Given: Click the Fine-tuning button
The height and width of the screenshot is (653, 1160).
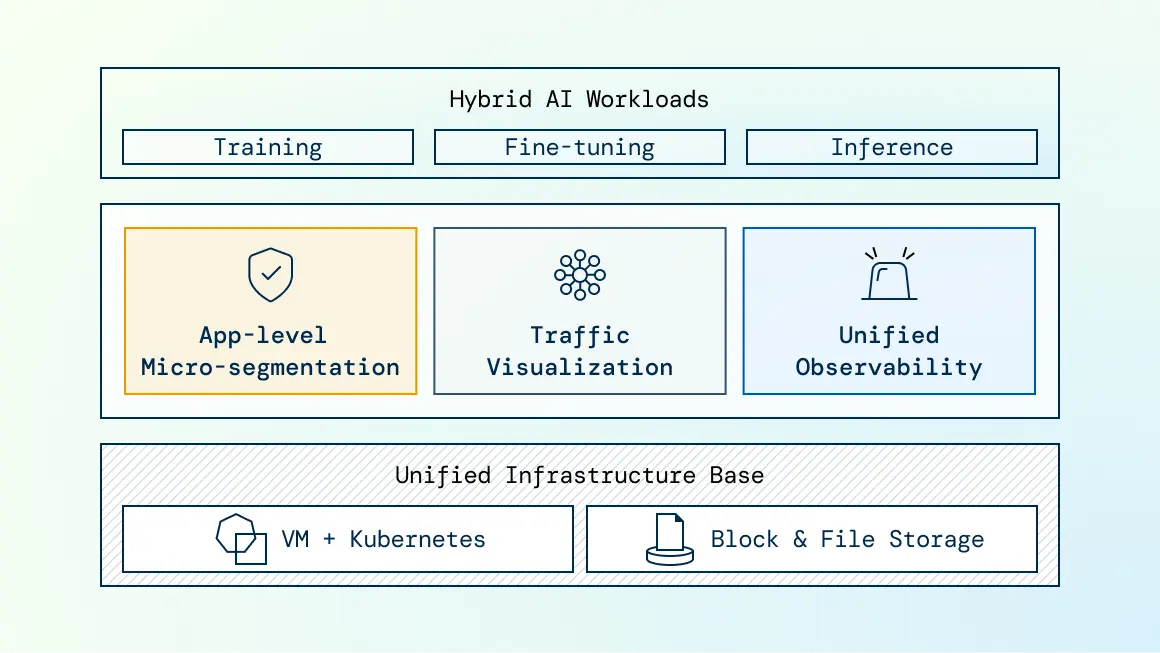Looking at the screenshot, I should click(x=579, y=147).
